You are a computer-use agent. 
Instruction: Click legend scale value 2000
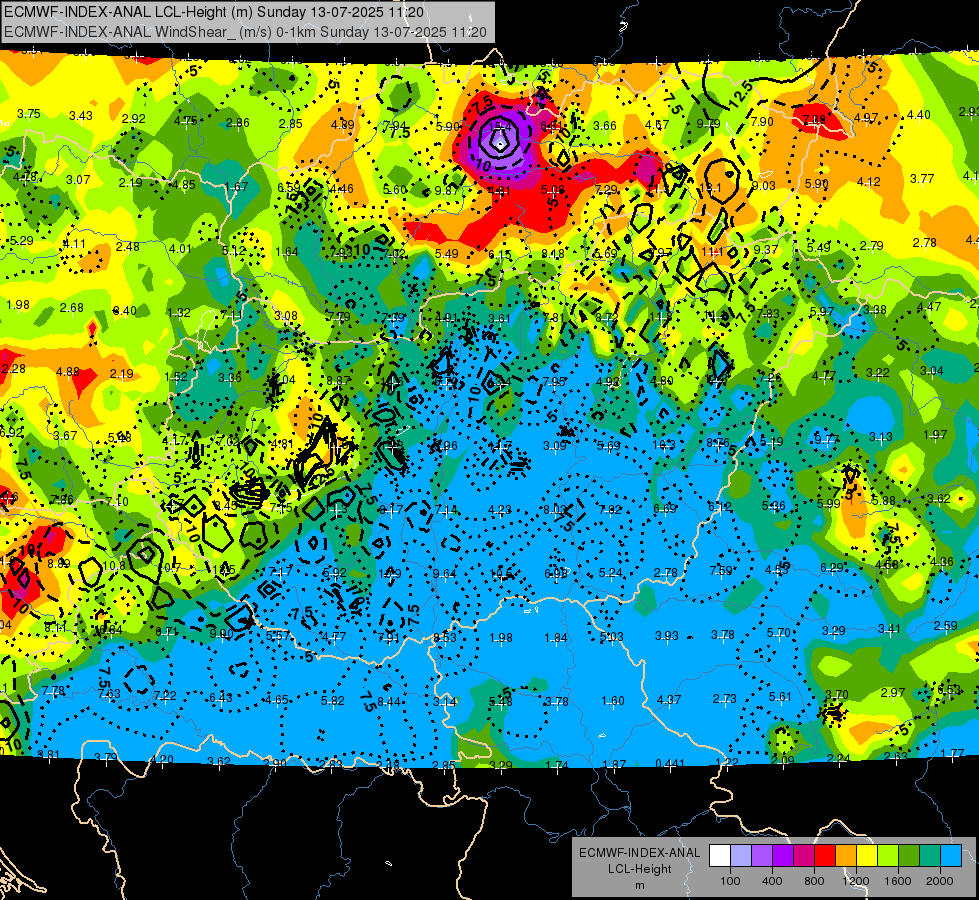(x=940, y=881)
